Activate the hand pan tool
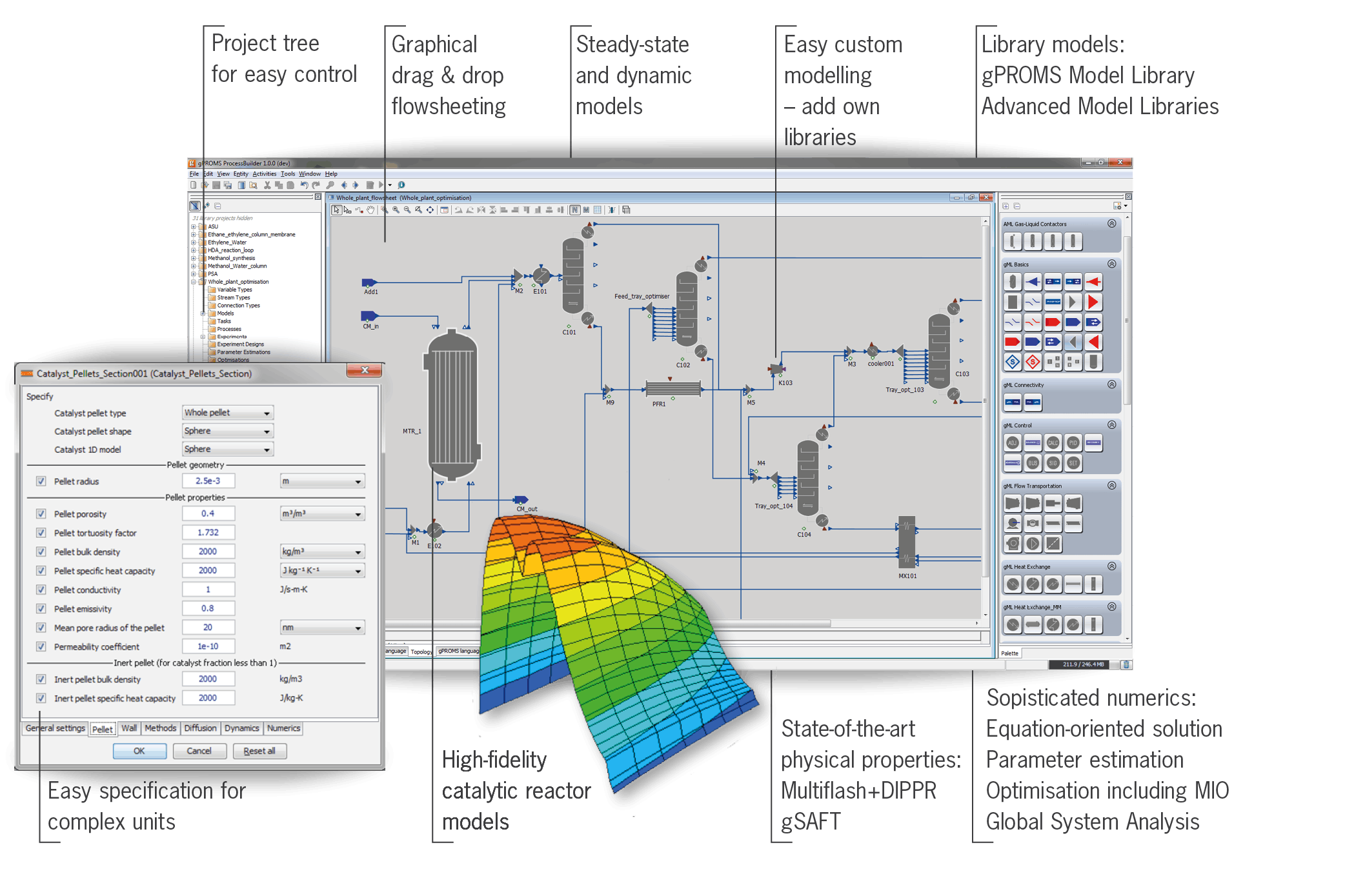The height and width of the screenshot is (896, 1345). [x=371, y=210]
